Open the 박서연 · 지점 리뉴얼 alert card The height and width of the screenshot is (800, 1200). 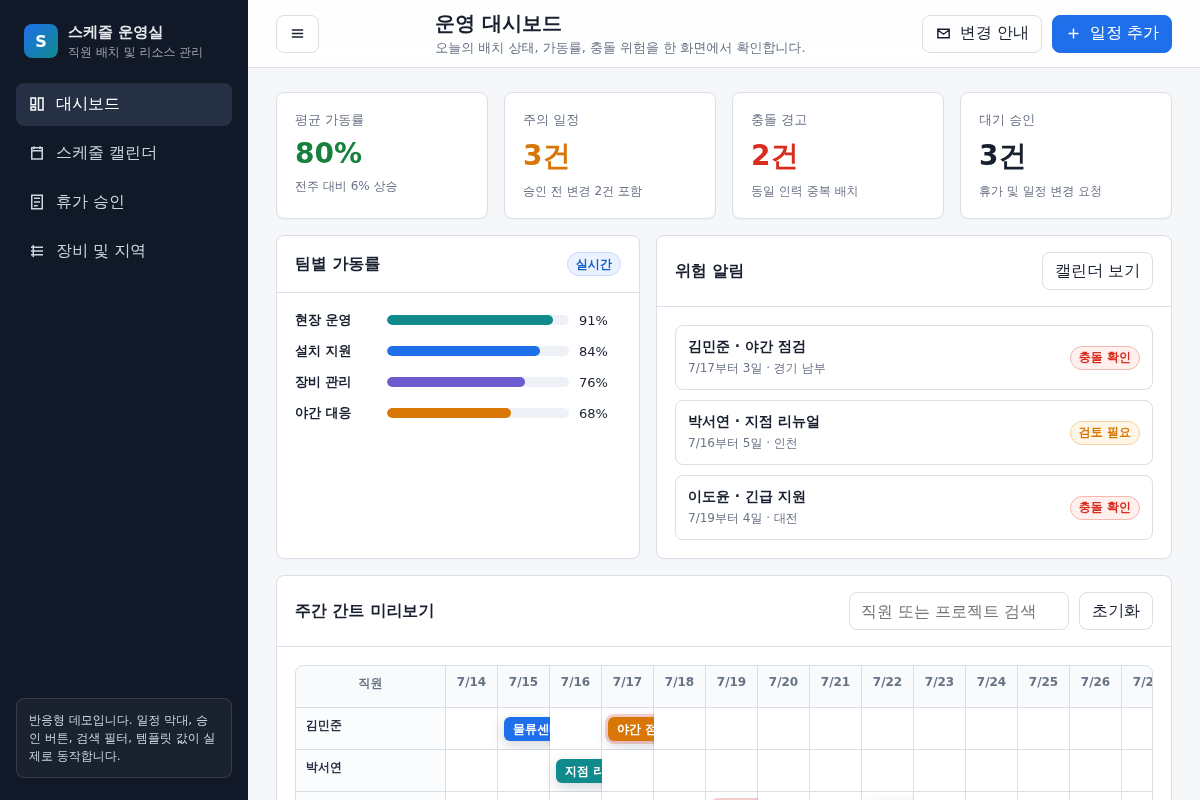click(914, 433)
